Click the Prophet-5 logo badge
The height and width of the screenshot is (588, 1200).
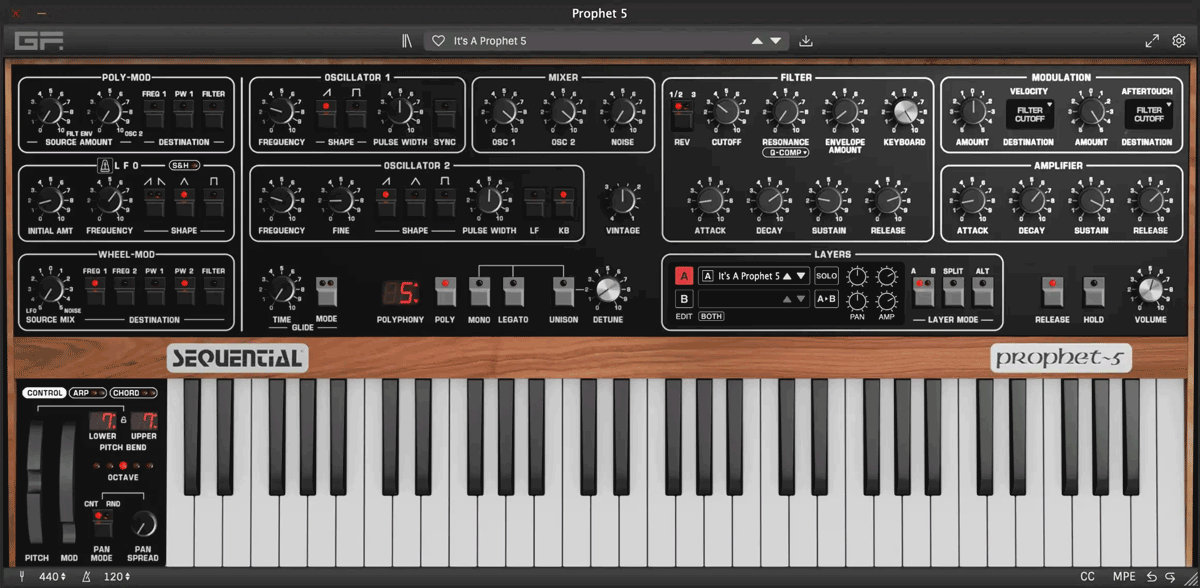1061,358
